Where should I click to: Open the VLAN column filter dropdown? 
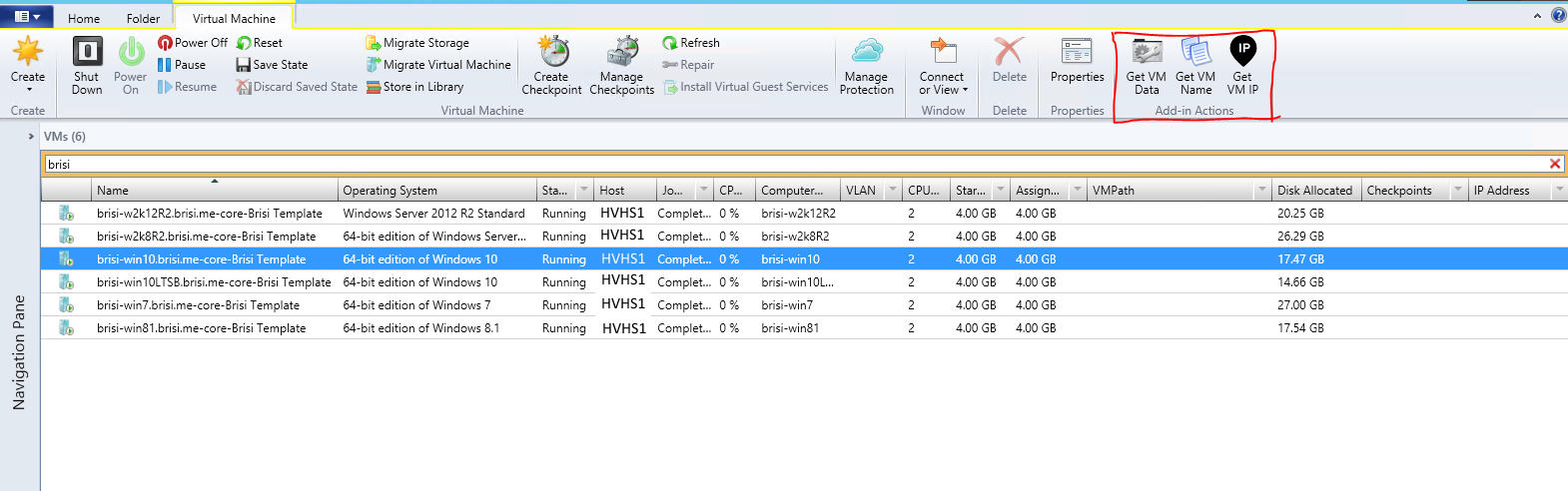(892, 190)
